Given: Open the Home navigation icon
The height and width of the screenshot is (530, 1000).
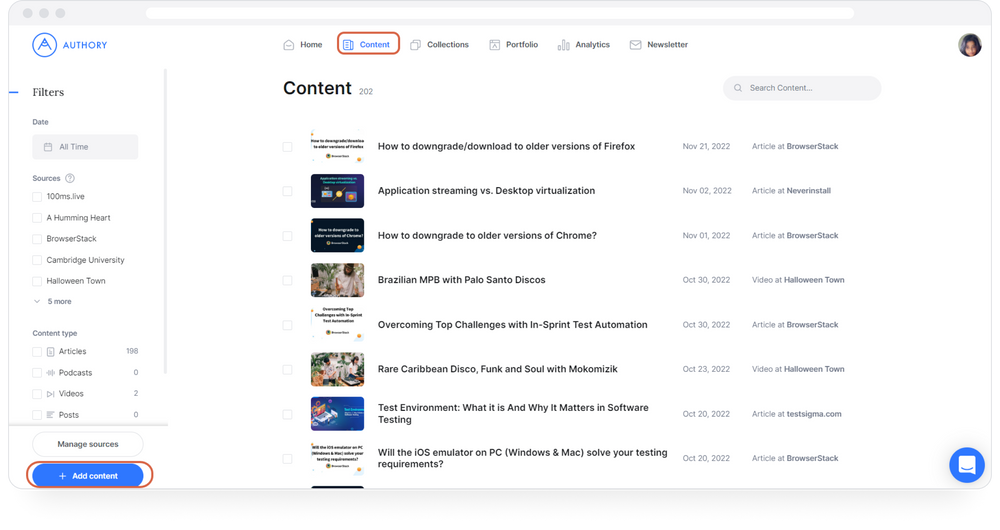Looking at the screenshot, I should 289,45.
